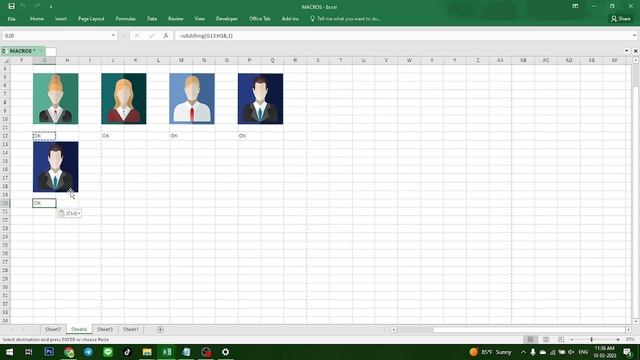Screen dimensions: 640x360
Task: Select the dark-haired man picture in row 5
Action: (260, 99)
